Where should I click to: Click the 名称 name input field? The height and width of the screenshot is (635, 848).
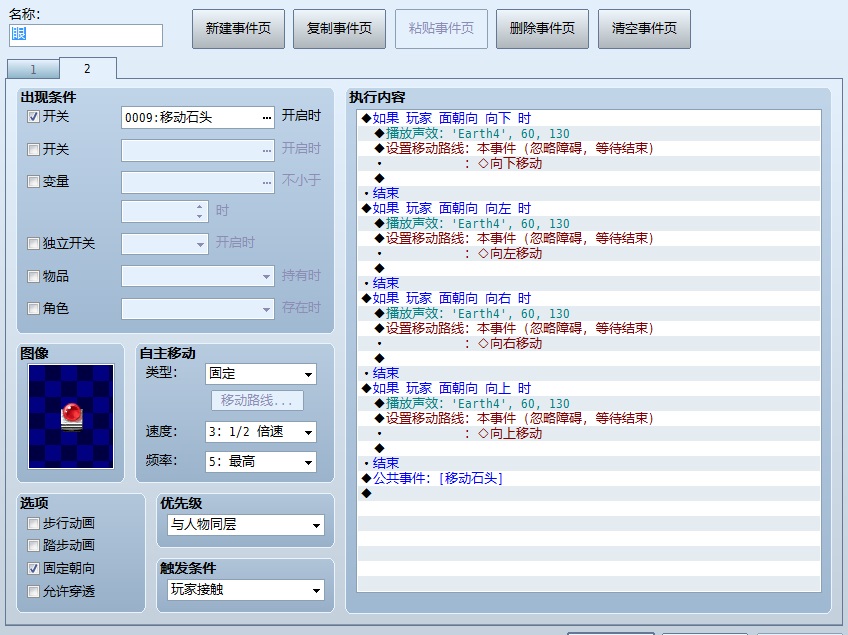click(85, 35)
